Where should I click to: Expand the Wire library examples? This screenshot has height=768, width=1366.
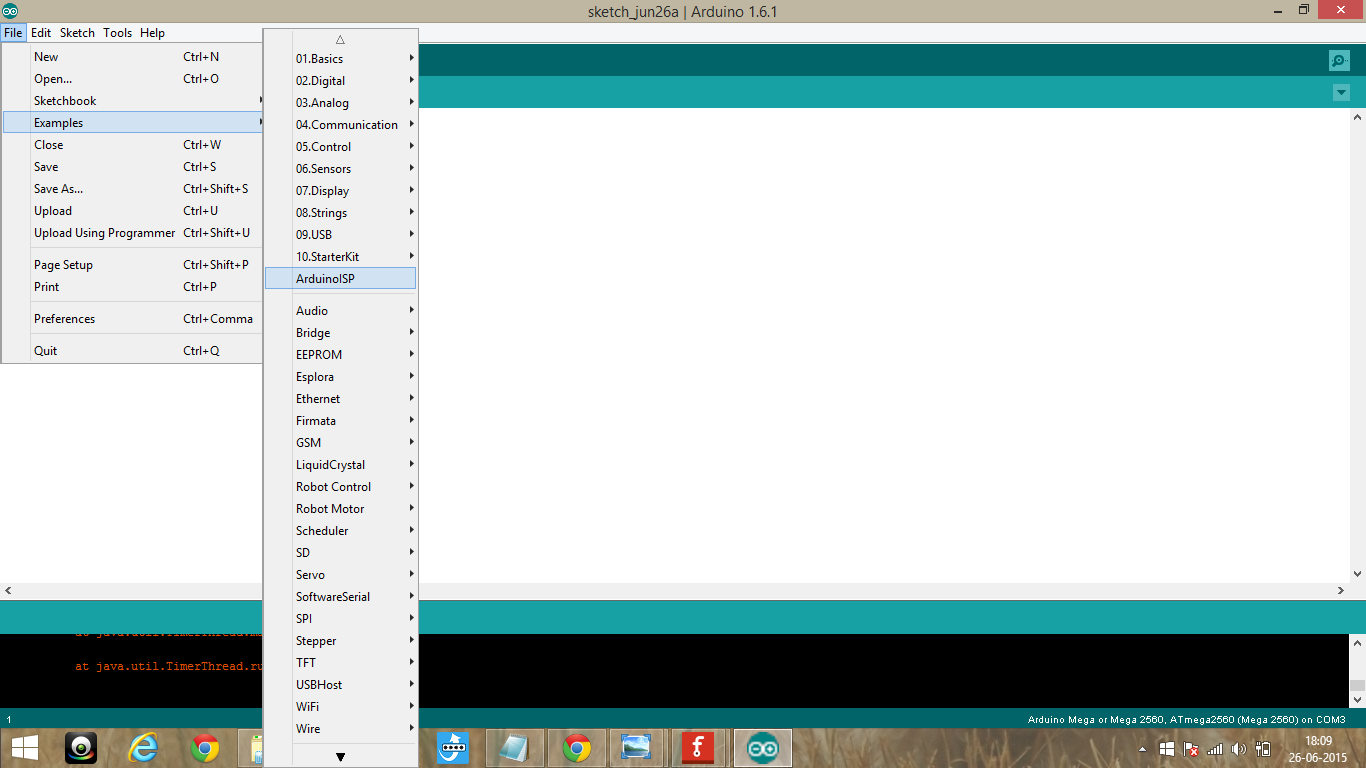coord(340,729)
